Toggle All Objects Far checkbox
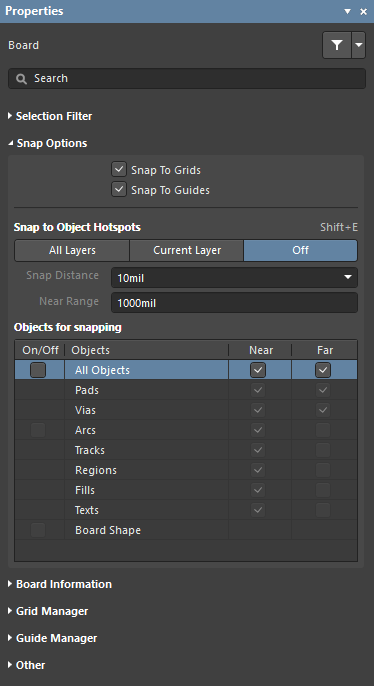 click(x=323, y=370)
